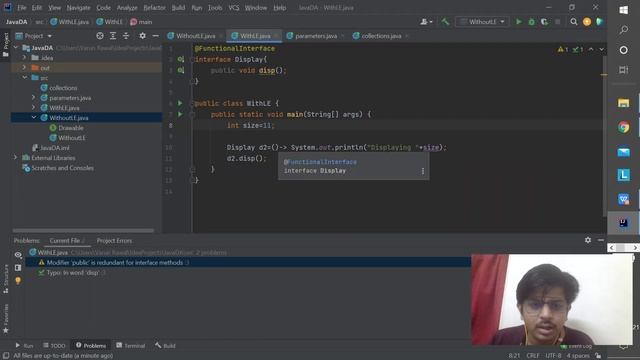640x360 pixels.
Task: Open the Refactor menu
Action: point(154,8)
